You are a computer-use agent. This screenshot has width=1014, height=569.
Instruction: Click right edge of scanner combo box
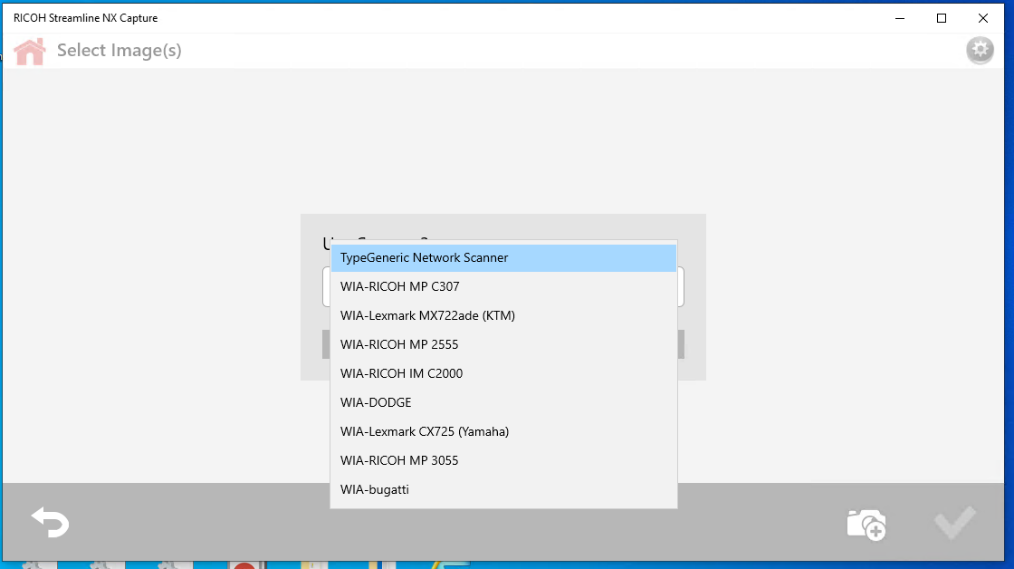coord(681,288)
